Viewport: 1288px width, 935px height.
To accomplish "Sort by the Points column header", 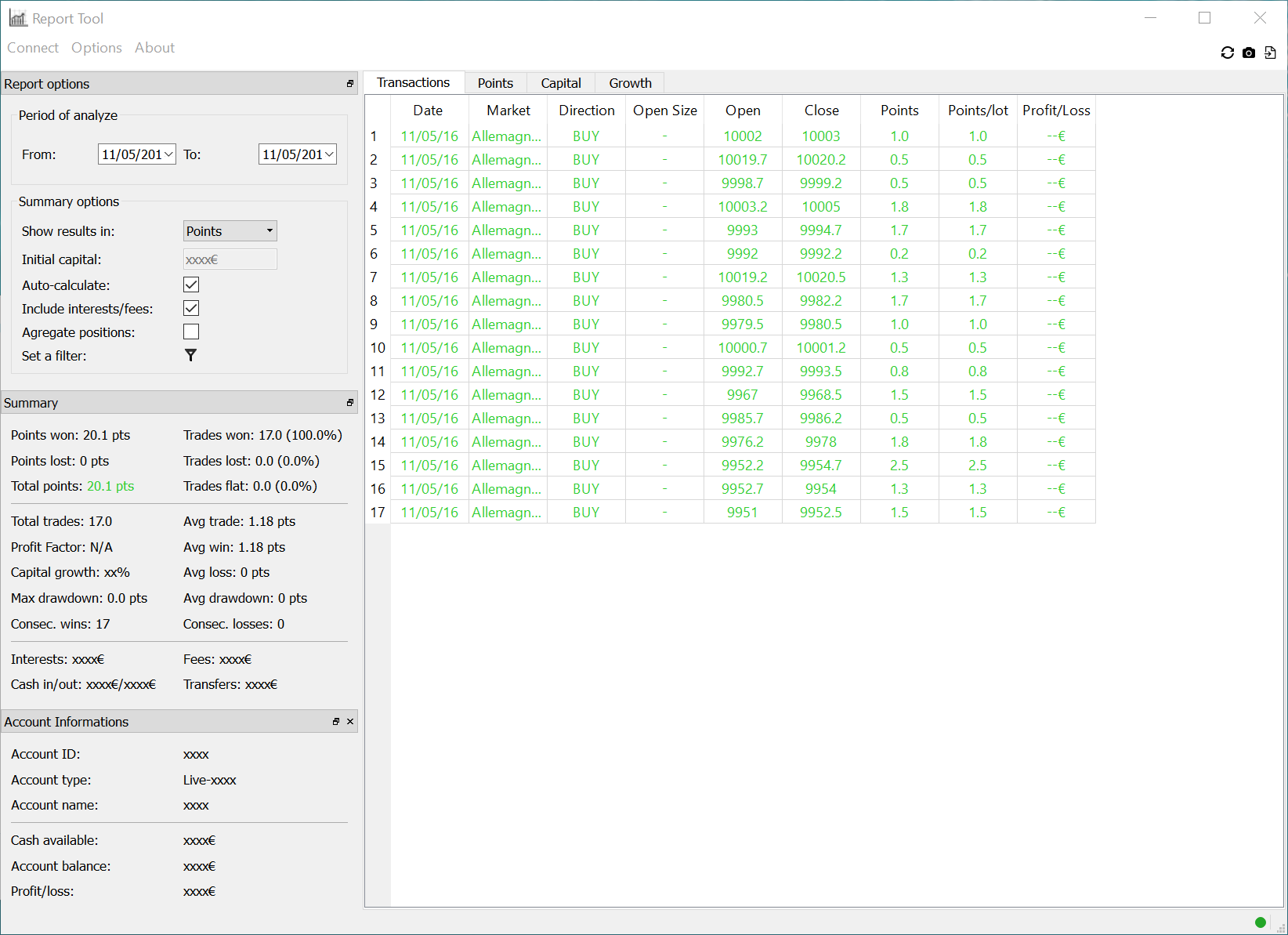I will coord(899,111).
